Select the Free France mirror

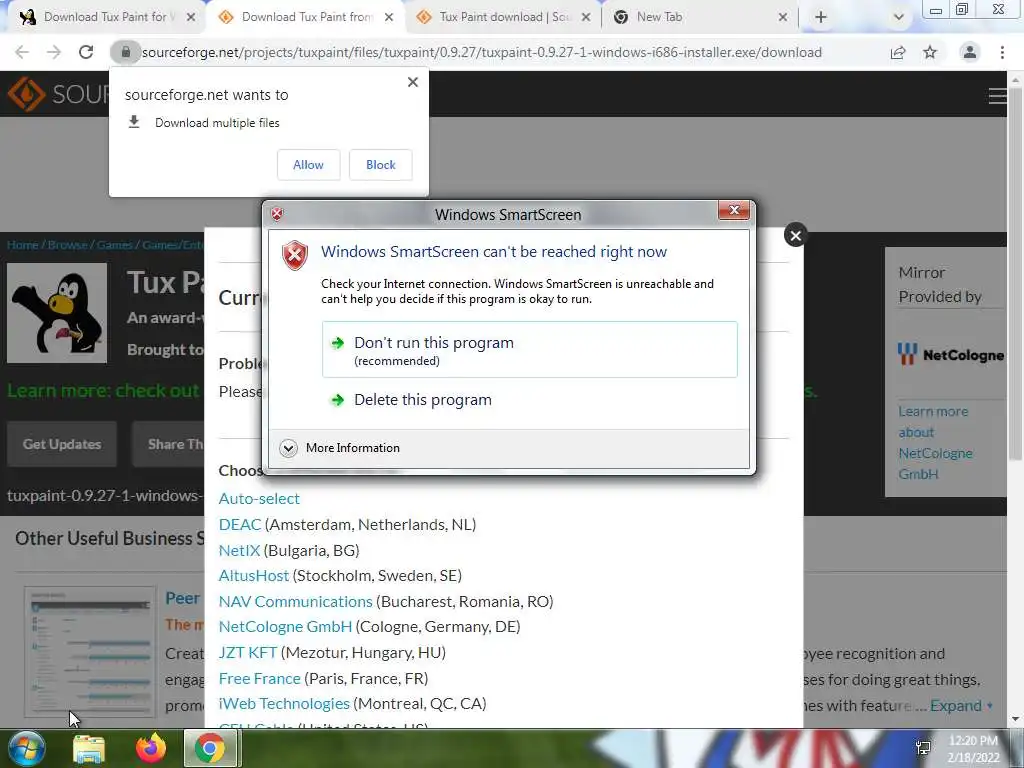(259, 679)
